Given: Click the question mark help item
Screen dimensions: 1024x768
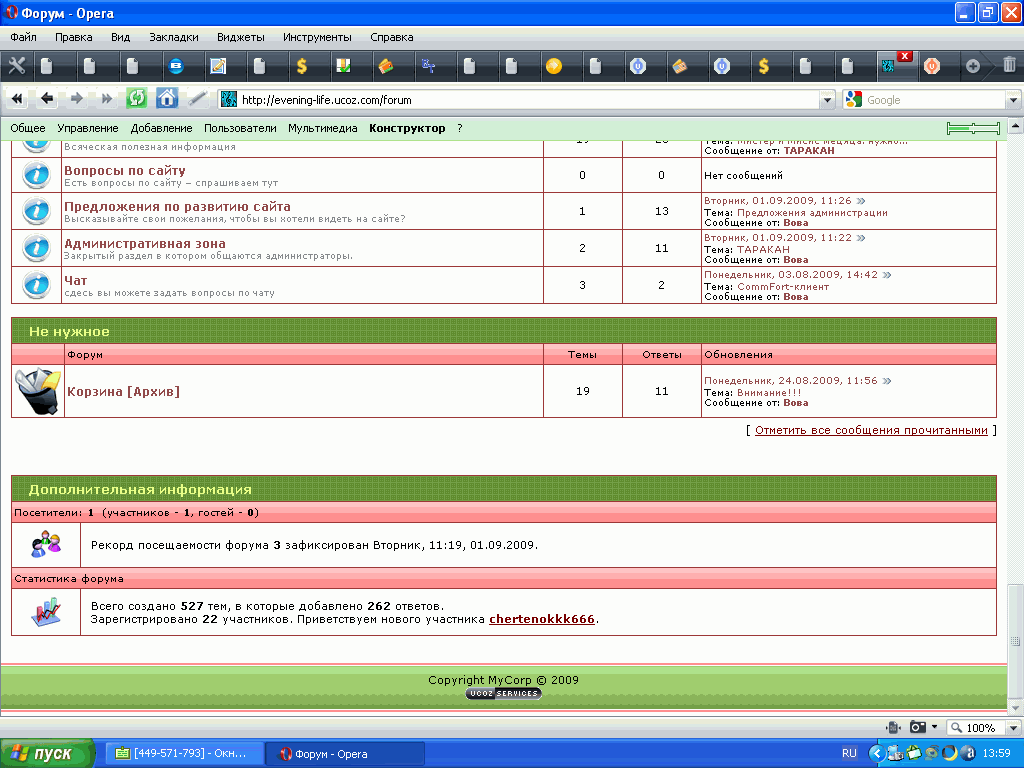Looking at the screenshot, I should pos(460,128).
